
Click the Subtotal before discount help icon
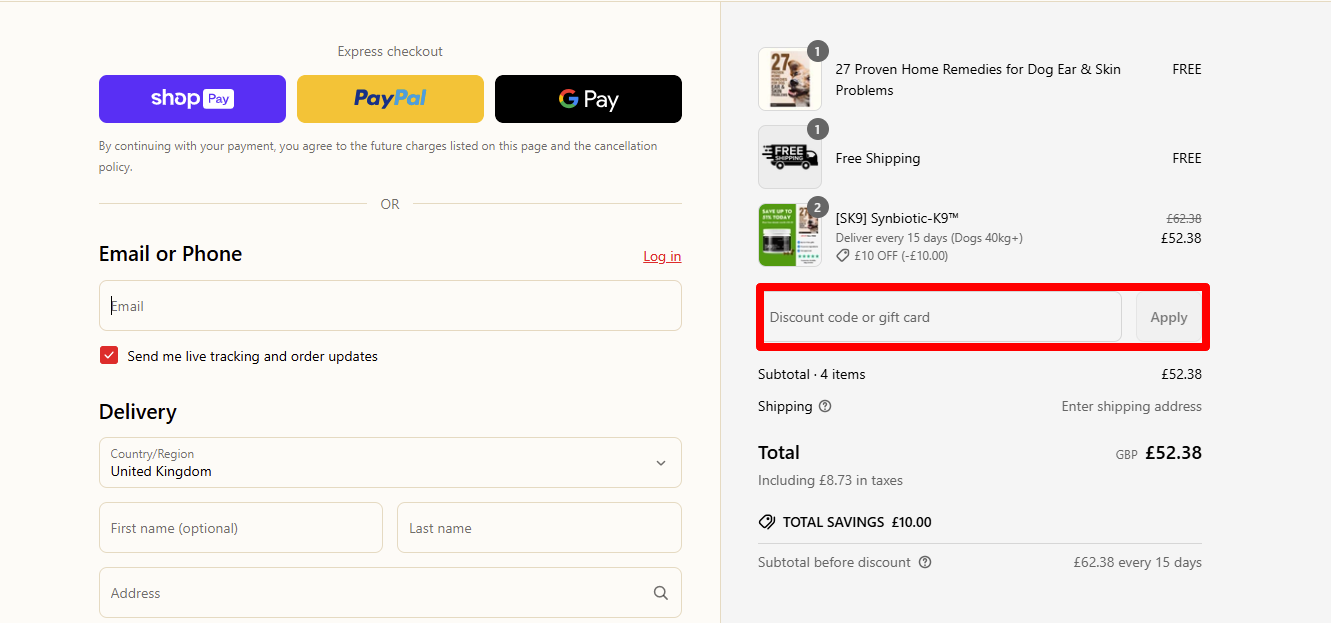[925, 562]
